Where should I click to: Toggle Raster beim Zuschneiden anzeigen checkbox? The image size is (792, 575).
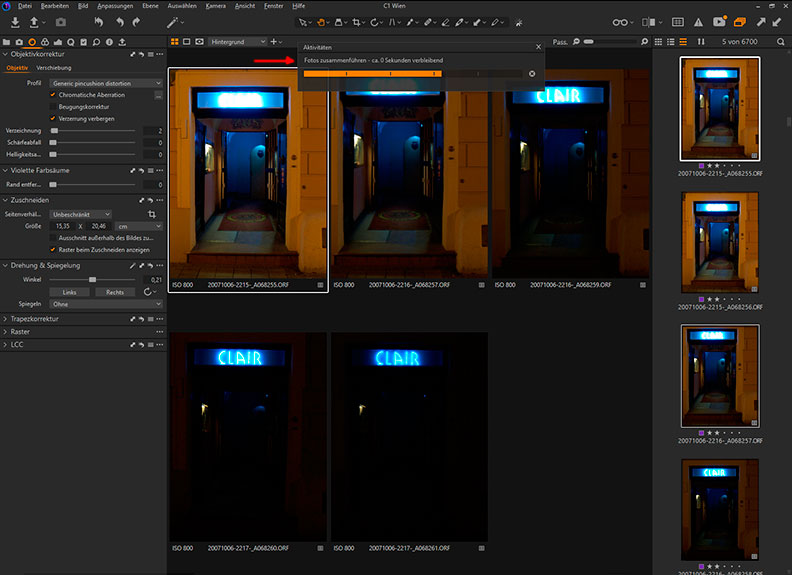(x=53, y=250)
